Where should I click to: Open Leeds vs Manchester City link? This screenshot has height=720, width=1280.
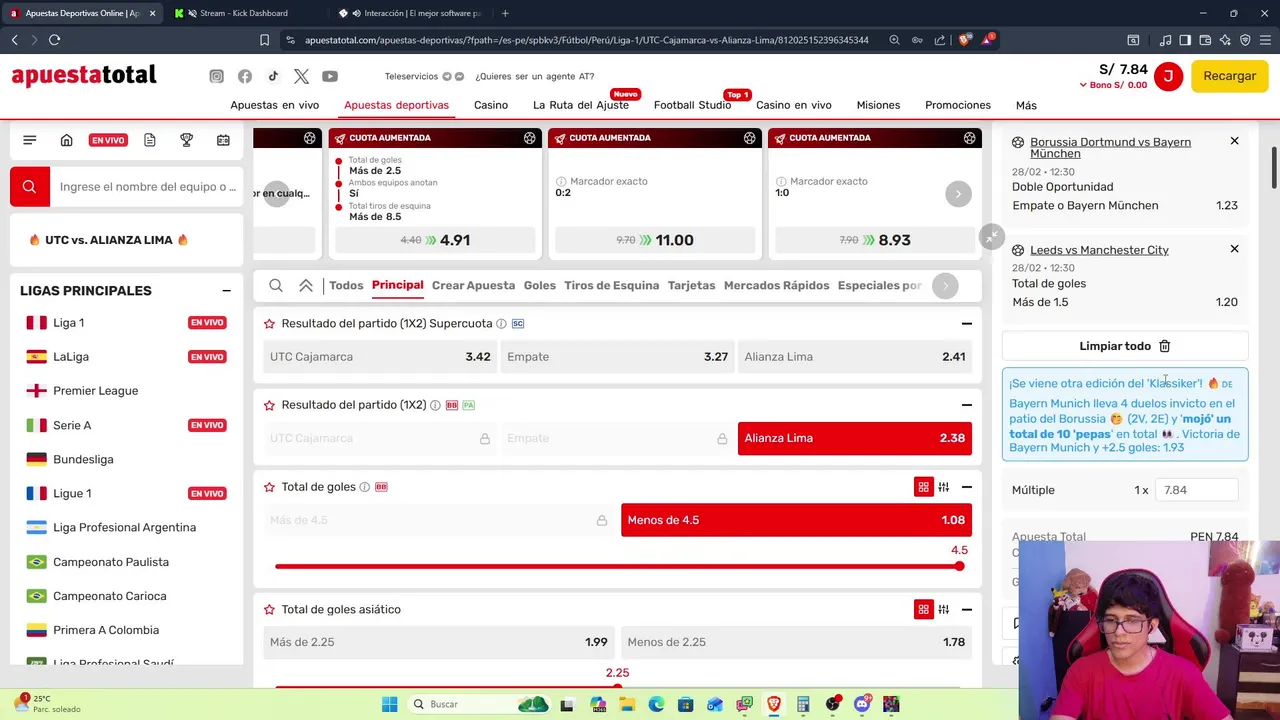[1099, 250]
